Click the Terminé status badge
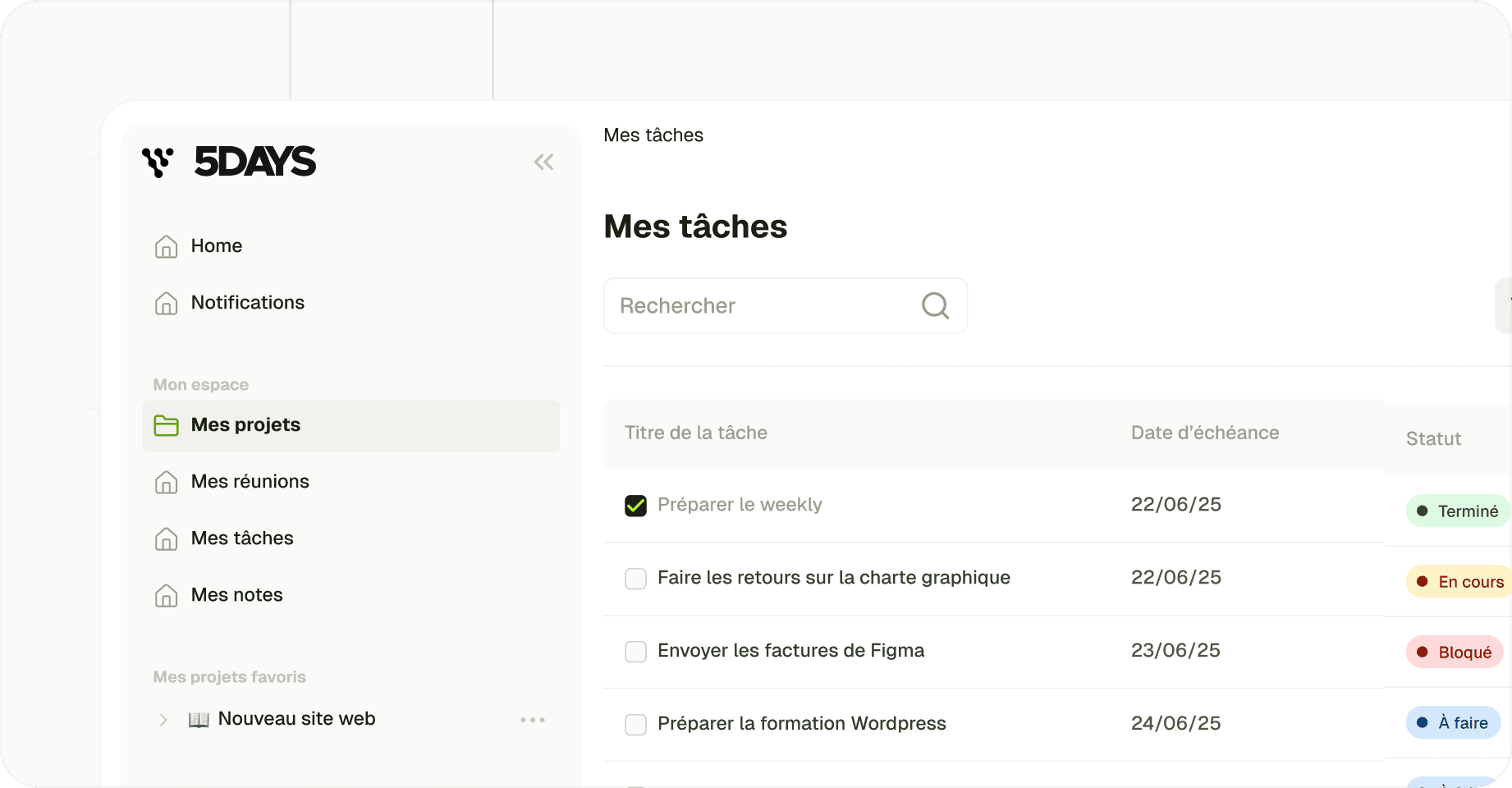 [x=1458, y=511]
